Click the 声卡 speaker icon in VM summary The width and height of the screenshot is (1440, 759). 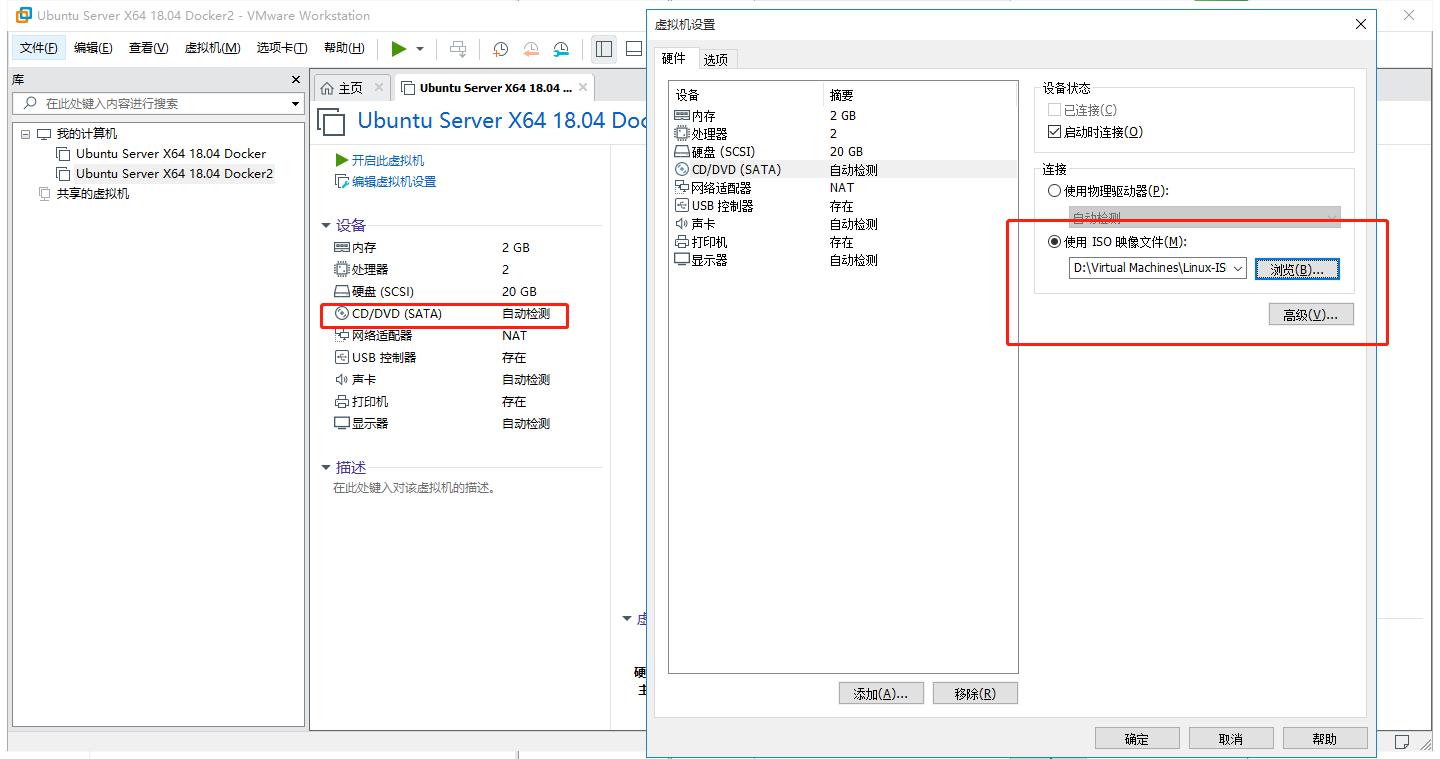tap(341, 380)
